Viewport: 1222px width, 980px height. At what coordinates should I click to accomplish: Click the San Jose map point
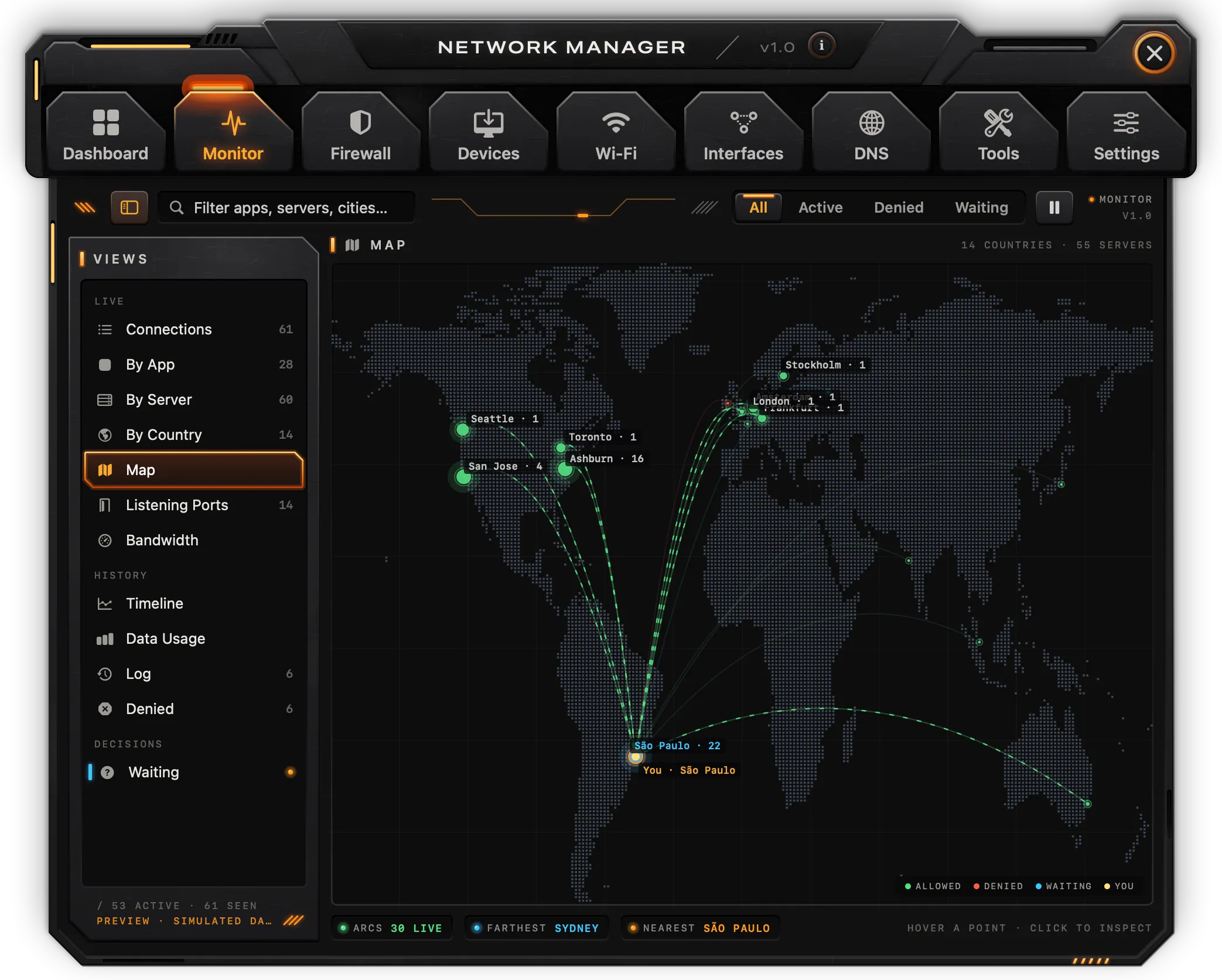coord(463,477)
